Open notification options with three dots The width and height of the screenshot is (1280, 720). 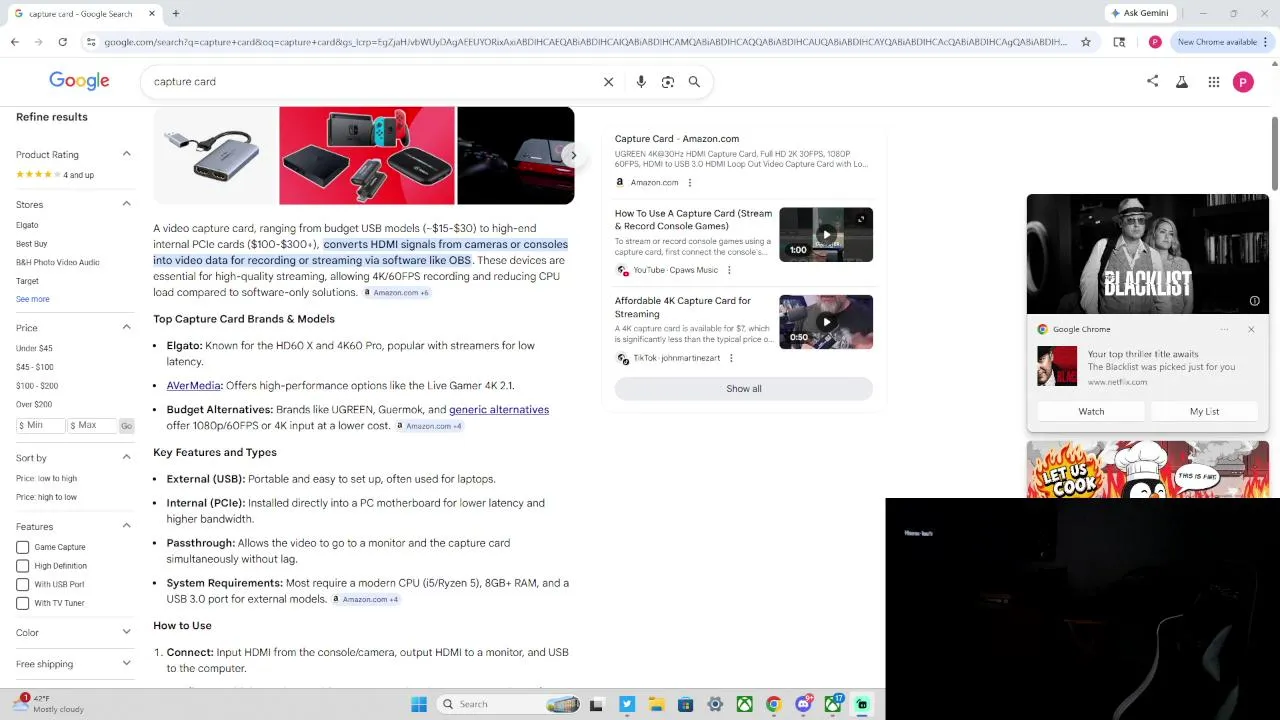coord(1224,329)
